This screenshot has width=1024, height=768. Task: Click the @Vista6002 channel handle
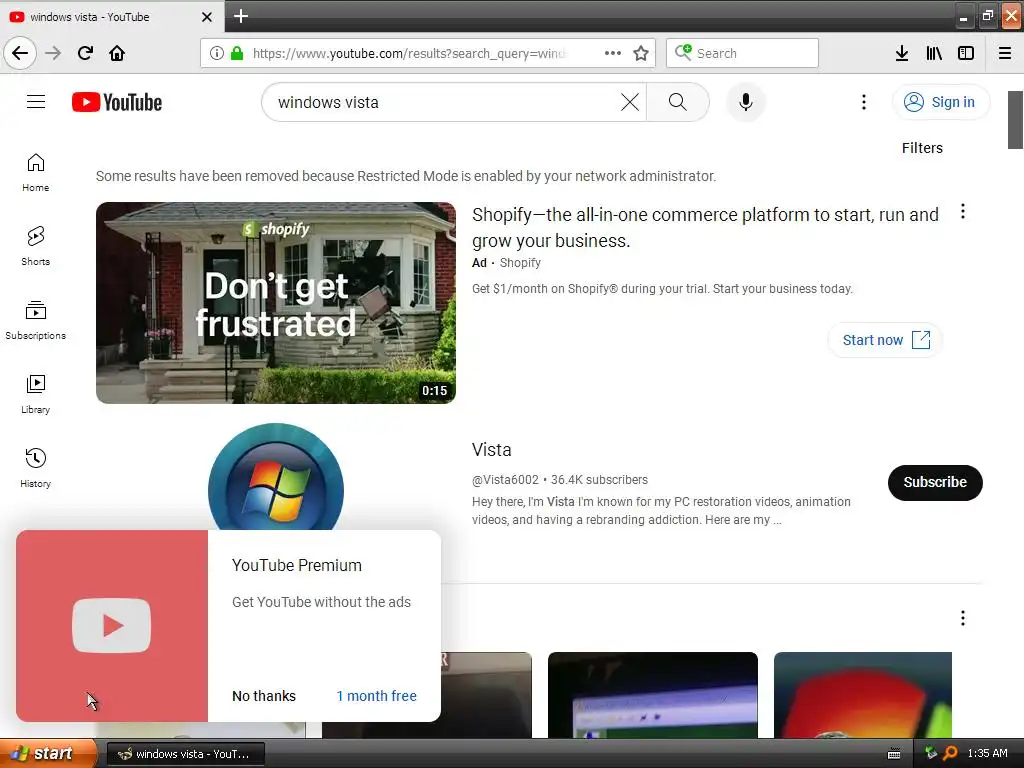(505, 480)
